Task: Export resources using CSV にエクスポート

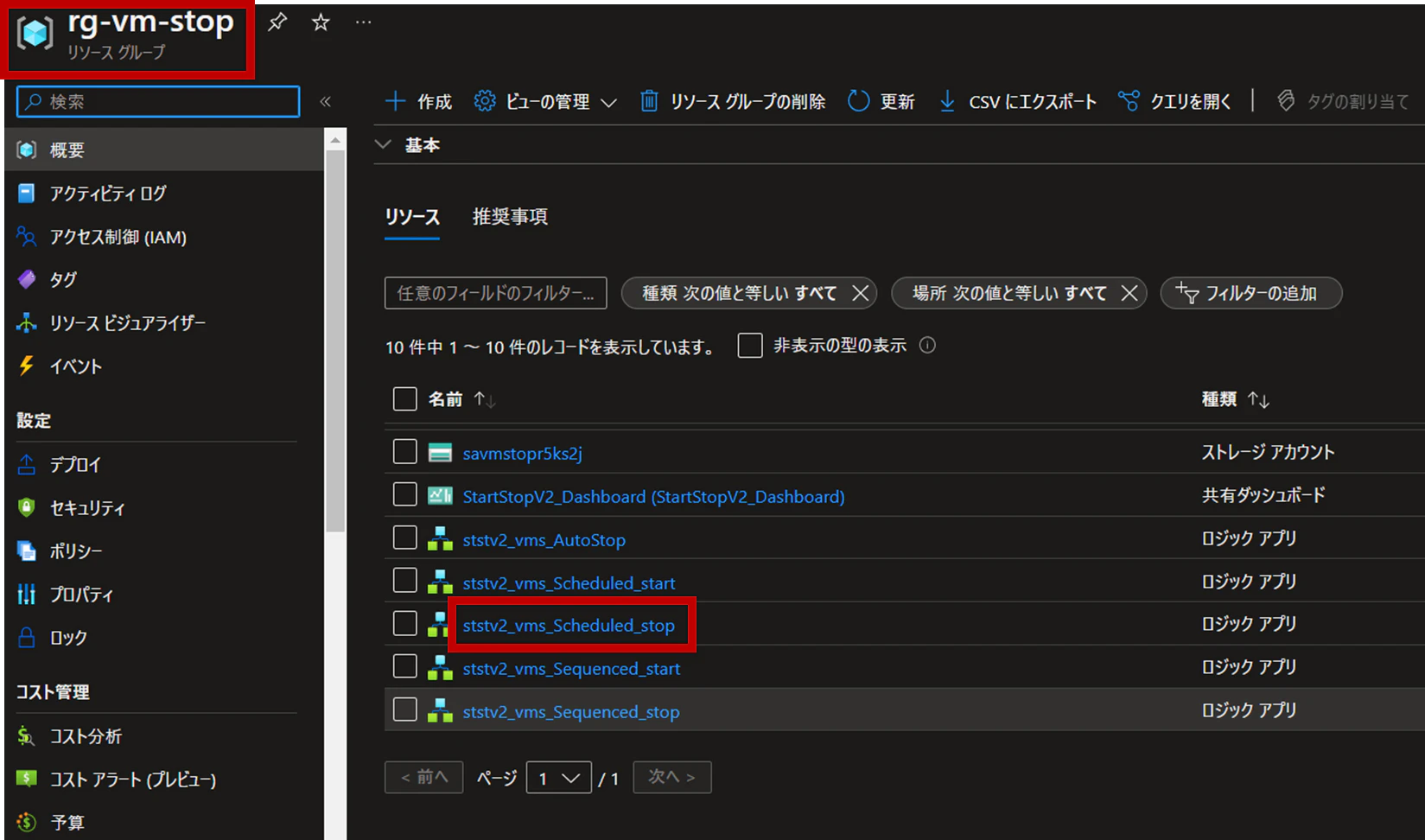Action: [x=1018, y=101]
